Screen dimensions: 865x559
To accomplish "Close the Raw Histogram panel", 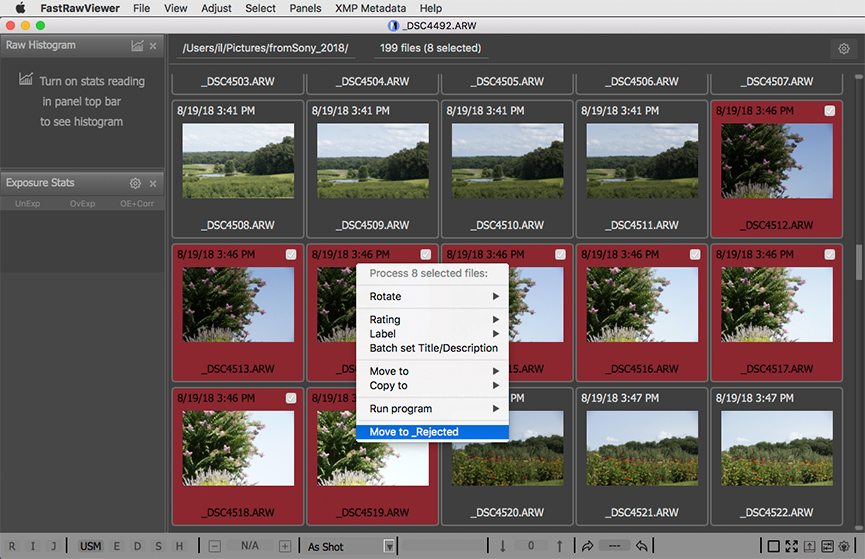I will point(153,46).
